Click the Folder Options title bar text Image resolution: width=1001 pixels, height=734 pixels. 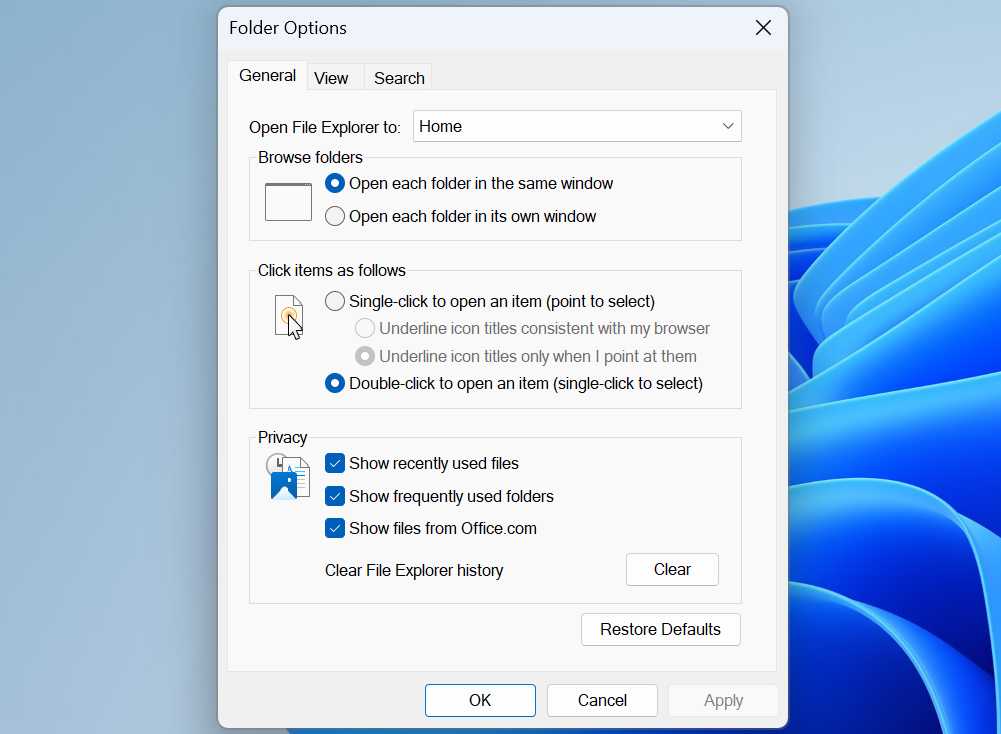(287, 27)
